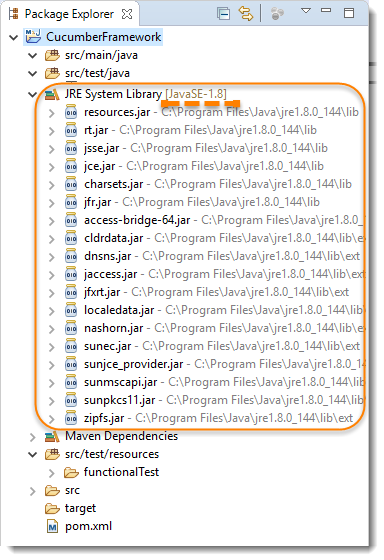Click the Collapse All toolbar icon

click(x=223, y=14)
